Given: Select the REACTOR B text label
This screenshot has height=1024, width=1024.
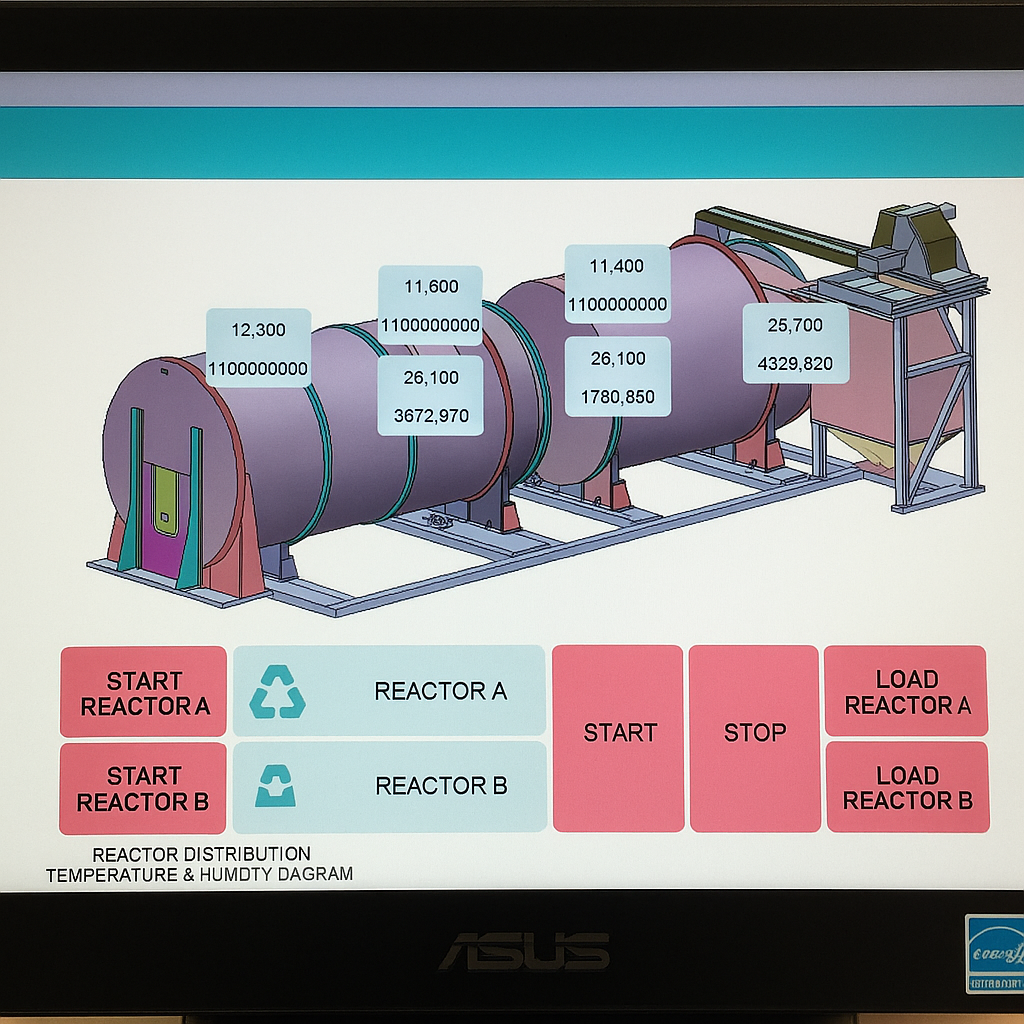Looking at the screenshot, I should pyautogui.click(x=441, y=786).
